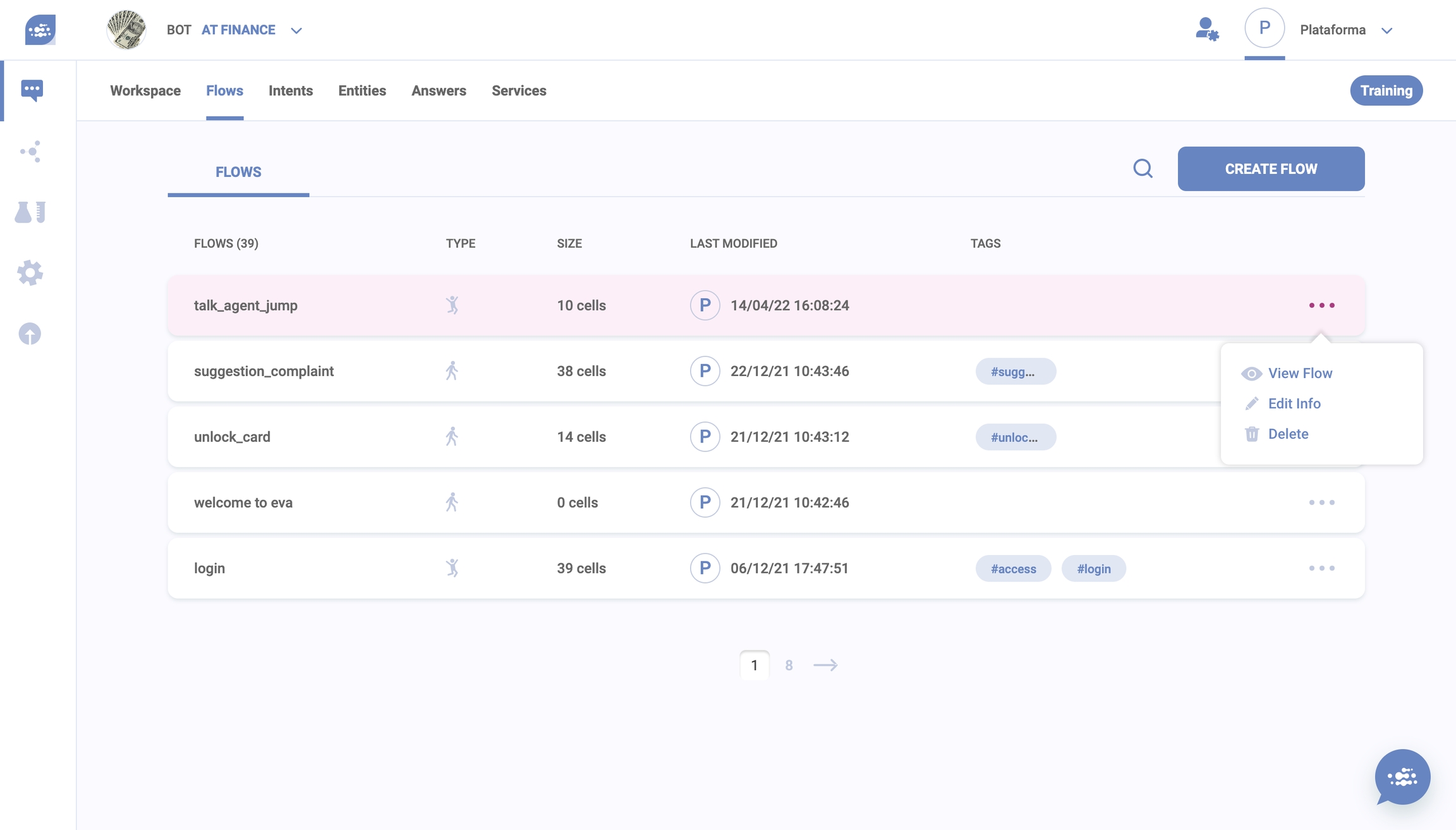Select Delete in the context menu
Image resolution: width=1456 pixels, height=830 pixels.
1287,434
